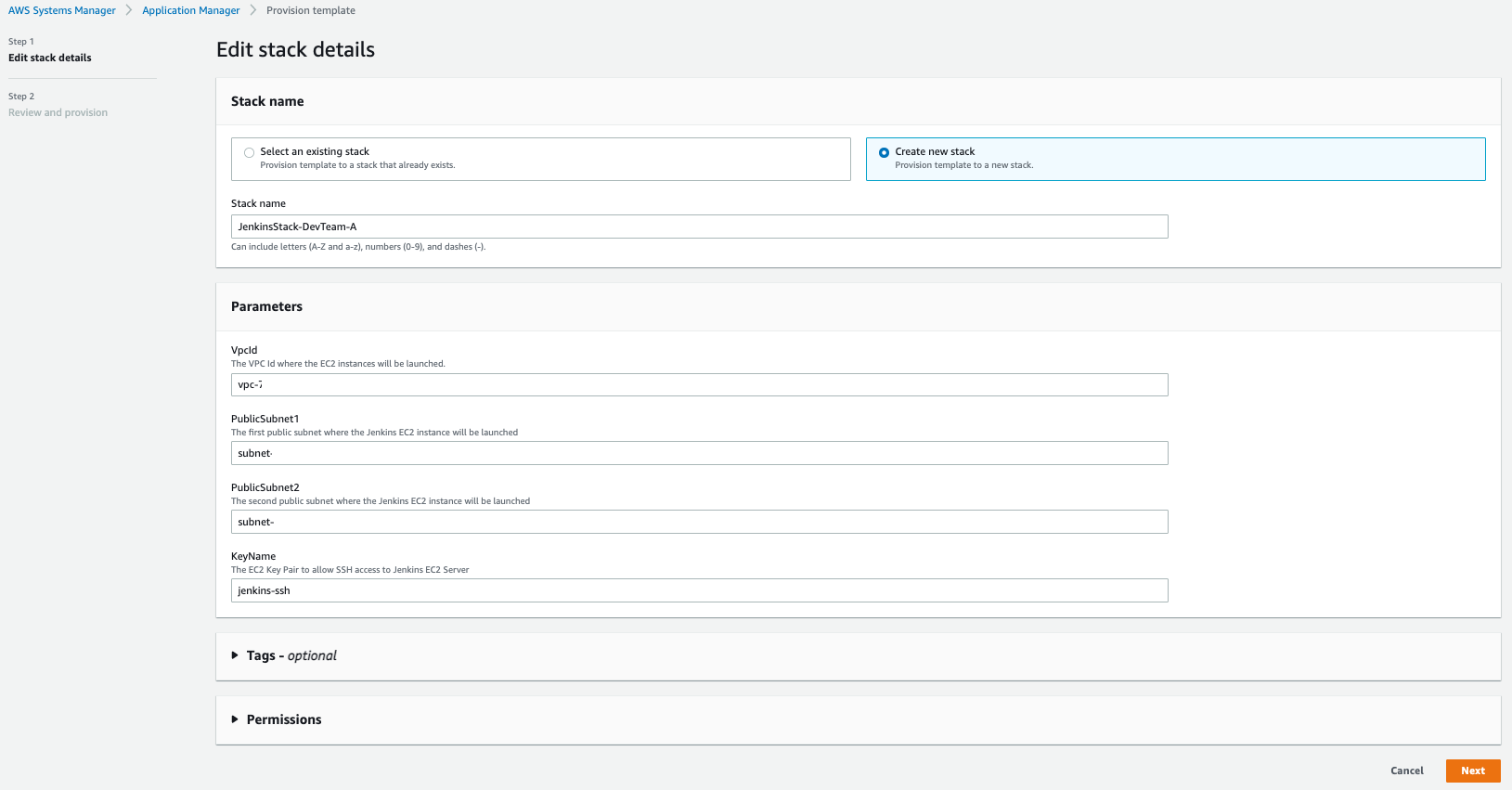The width and height of the screenshot is (1512, 790).
Task: Open the AWS Systems Manager breadcrumb link
Action: [x=62, y=10]
